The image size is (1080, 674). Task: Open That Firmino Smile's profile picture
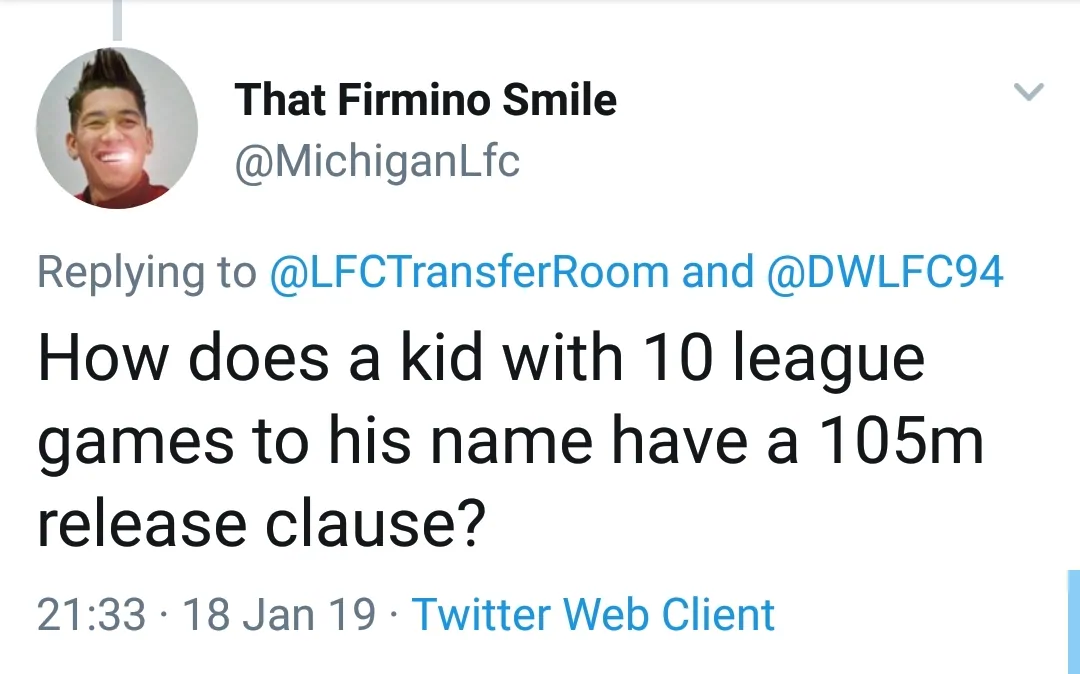pos(117,127)
